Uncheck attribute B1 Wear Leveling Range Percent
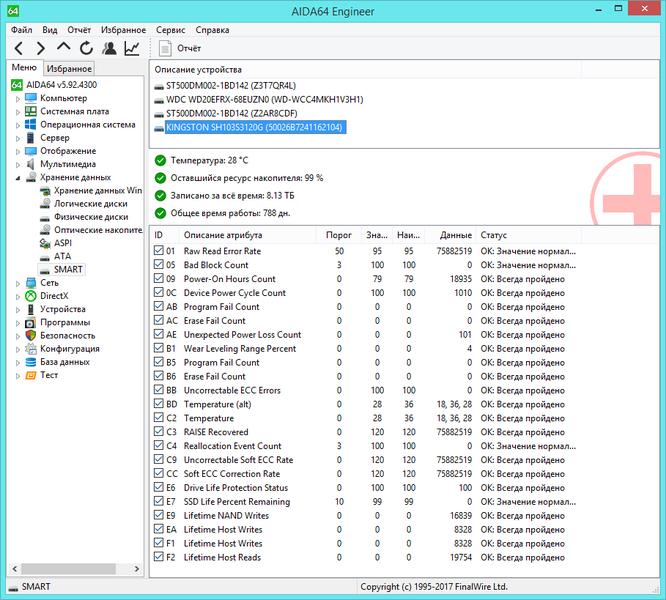The height and width of the screenshot is (600, 666). tap(159, 348)
